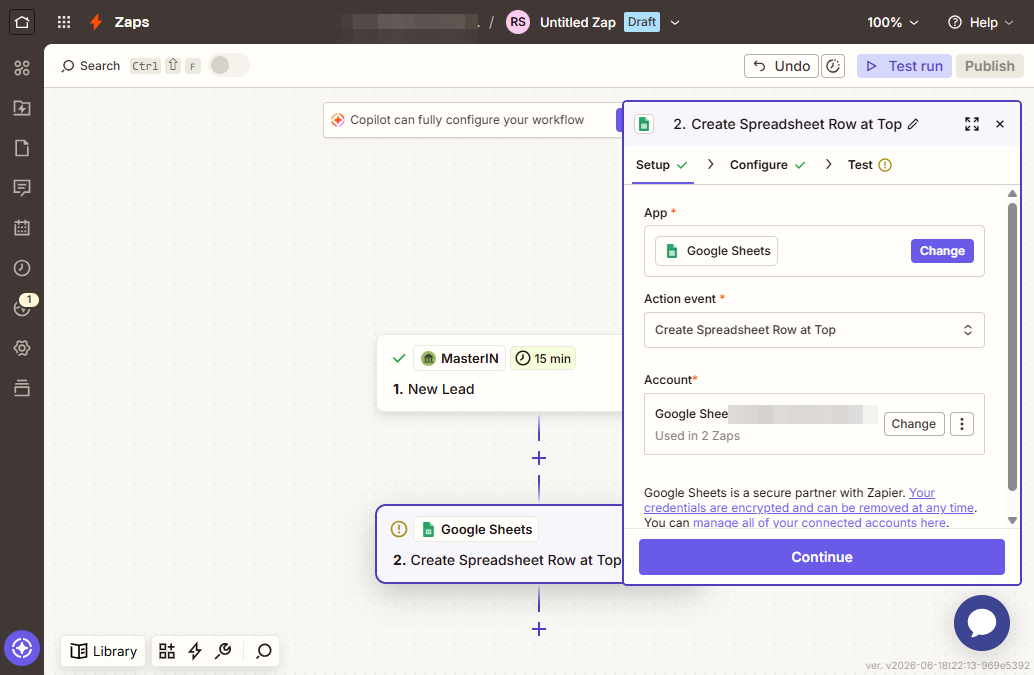Click the 15 min polling interval badge

coord(543,359)
